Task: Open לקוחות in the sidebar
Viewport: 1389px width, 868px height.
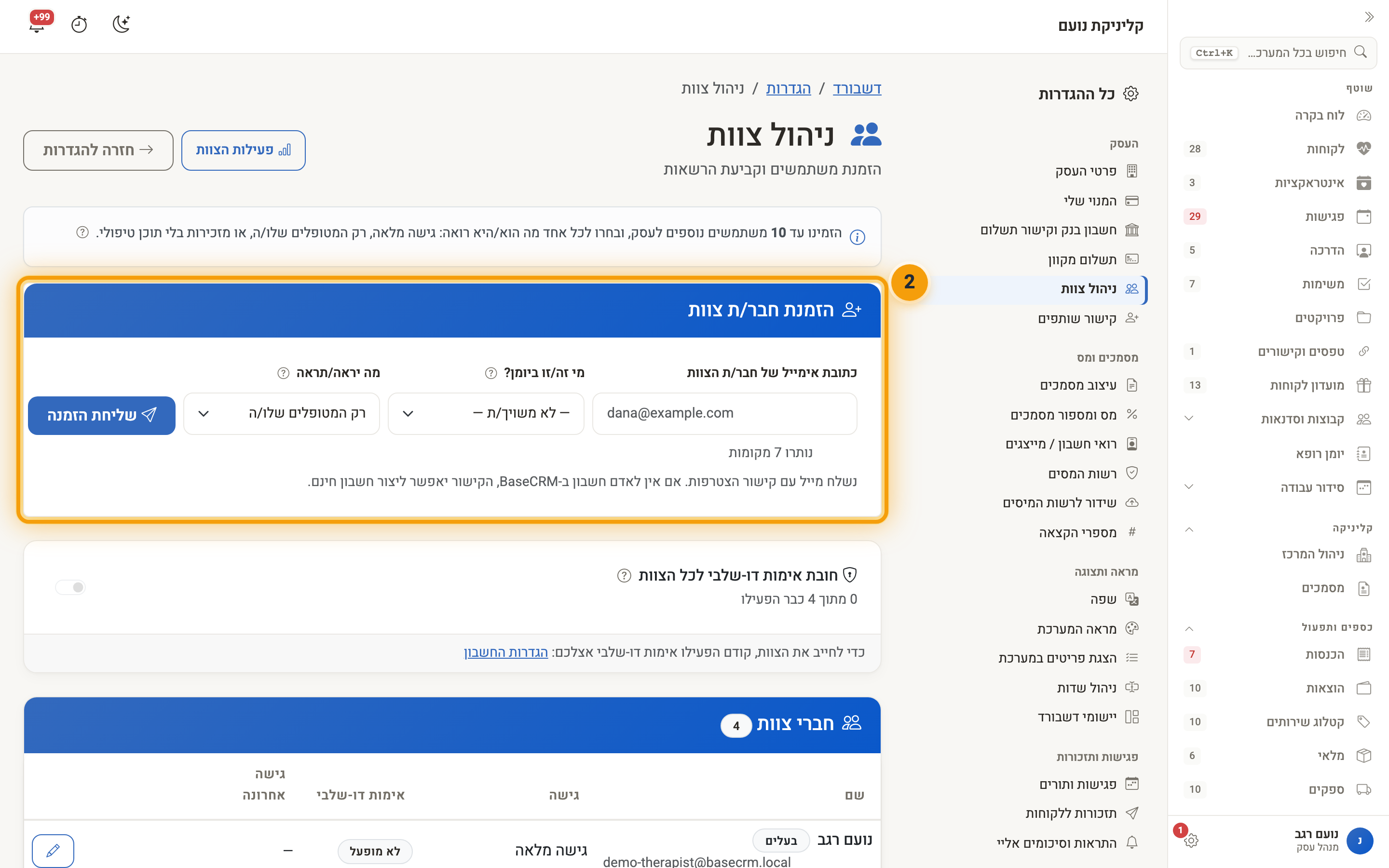Action: pyautogui.click(x=1278, y=149)
